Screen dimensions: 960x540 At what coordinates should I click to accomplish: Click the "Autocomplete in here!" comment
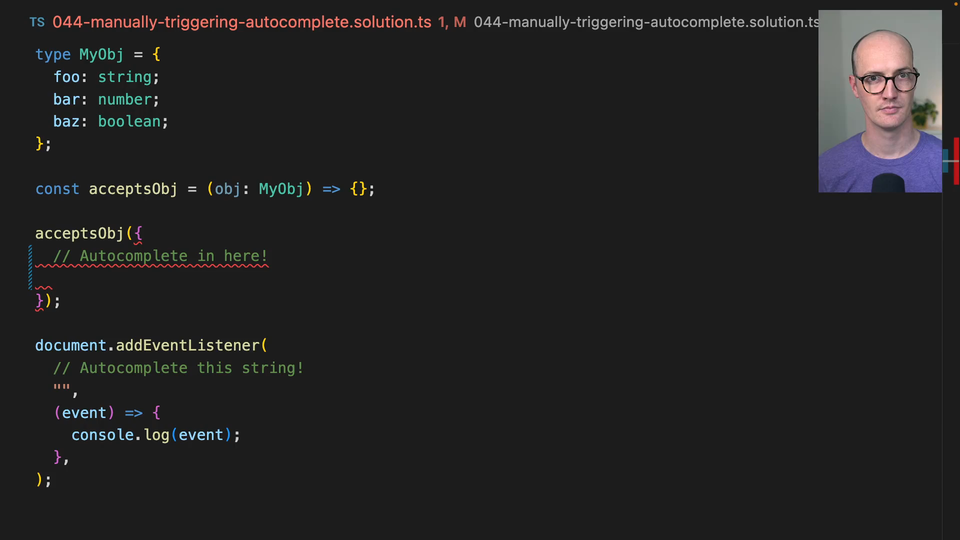(x=160, y=256)
